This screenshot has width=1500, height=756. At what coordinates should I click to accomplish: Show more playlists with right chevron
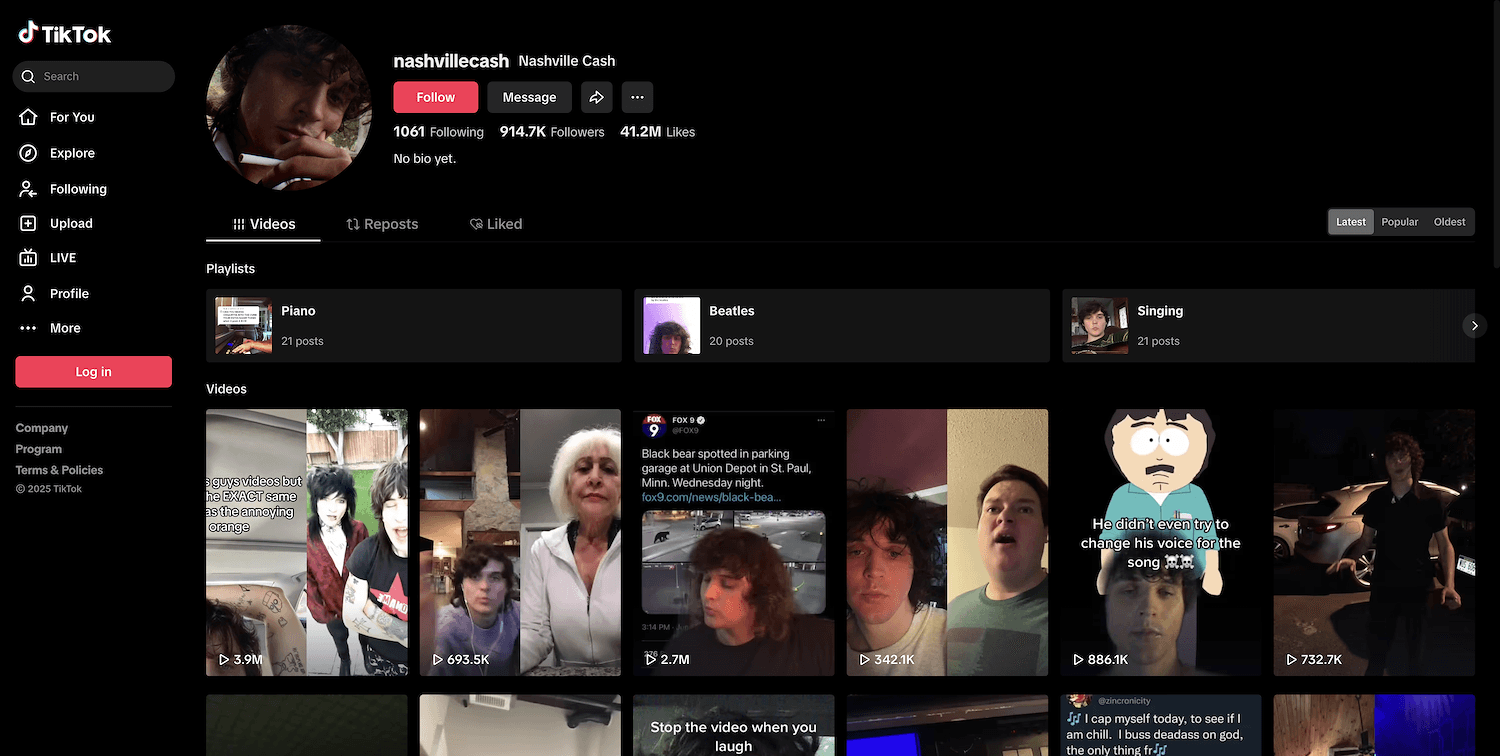[1474, 326]
